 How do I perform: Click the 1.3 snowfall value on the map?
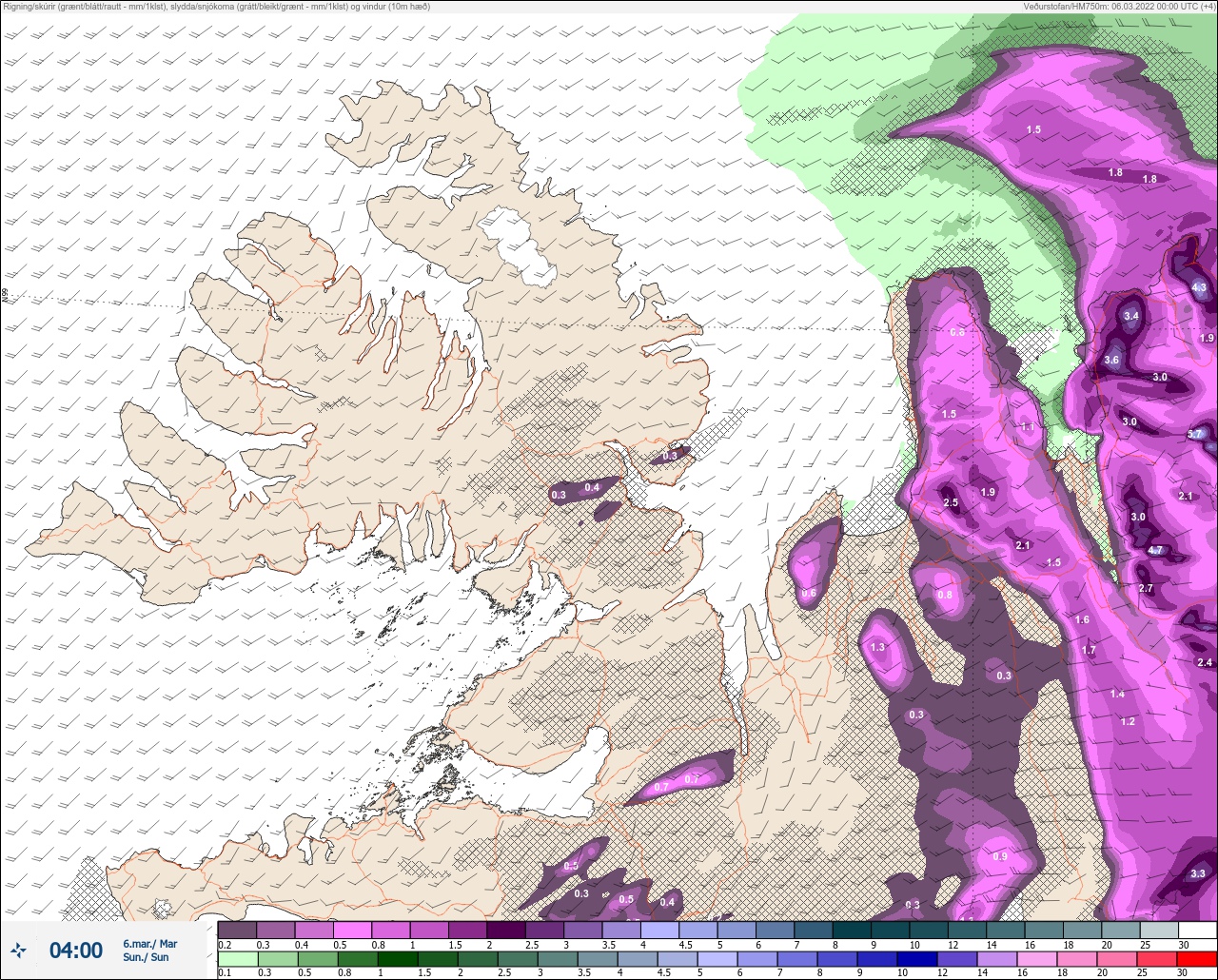pos(877,647)
